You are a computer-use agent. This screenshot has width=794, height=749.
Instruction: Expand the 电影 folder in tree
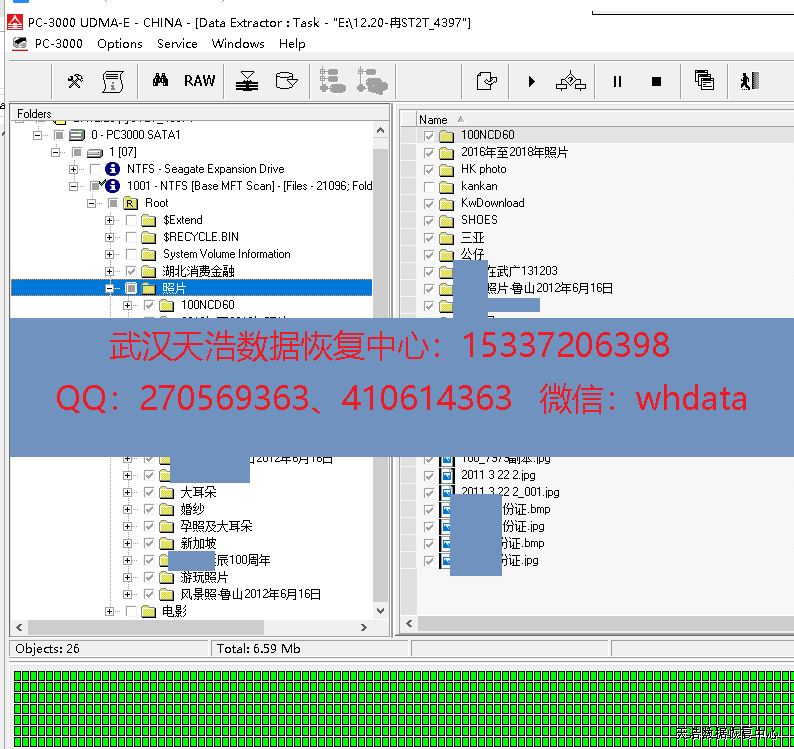110,611
